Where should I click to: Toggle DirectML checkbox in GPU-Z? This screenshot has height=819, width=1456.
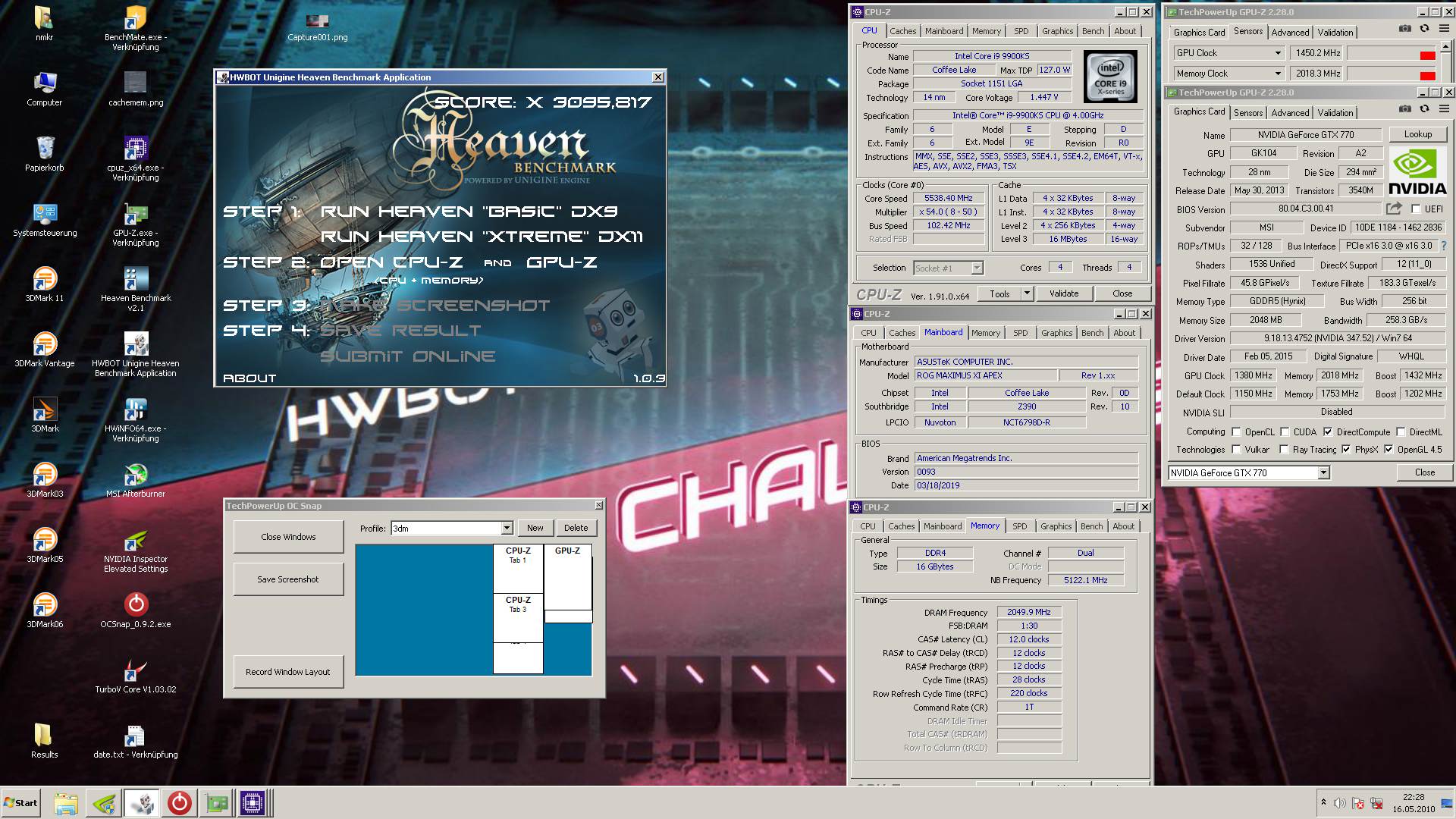coord(1401,431)
